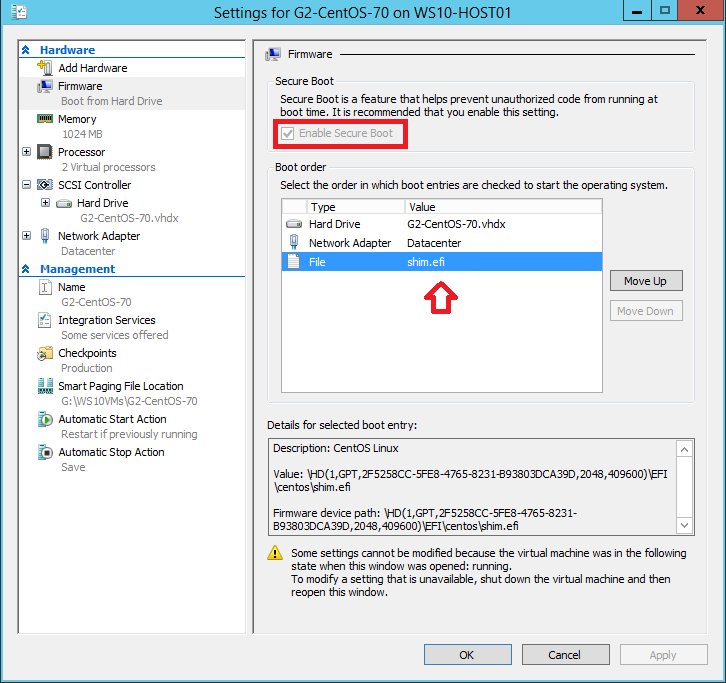The width and height of the screenshot is (726, 683).
Task: Maximize the settings window
Action: (x=664, y=10)
